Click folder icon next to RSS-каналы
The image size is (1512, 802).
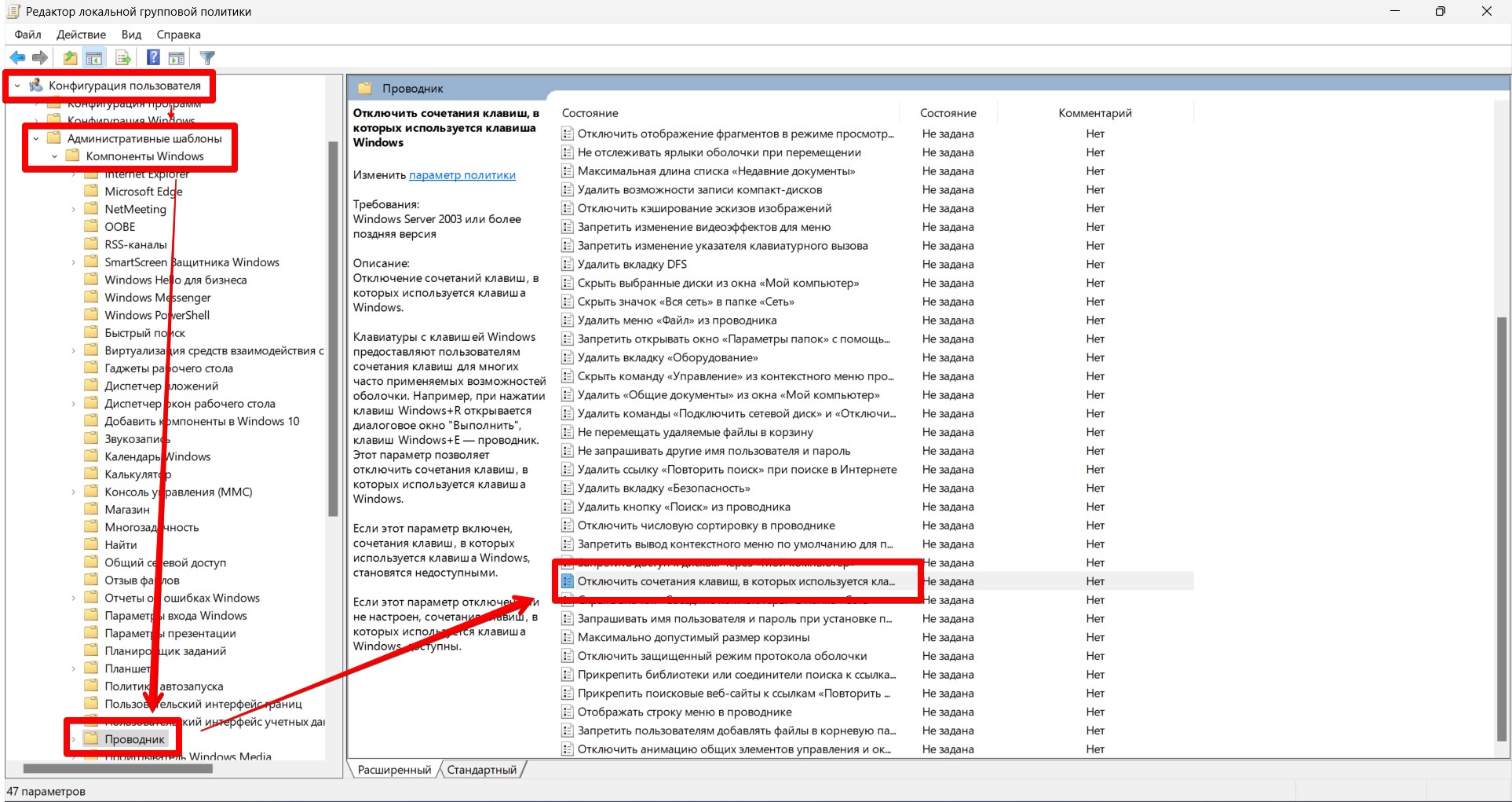(x=92, y=244)
